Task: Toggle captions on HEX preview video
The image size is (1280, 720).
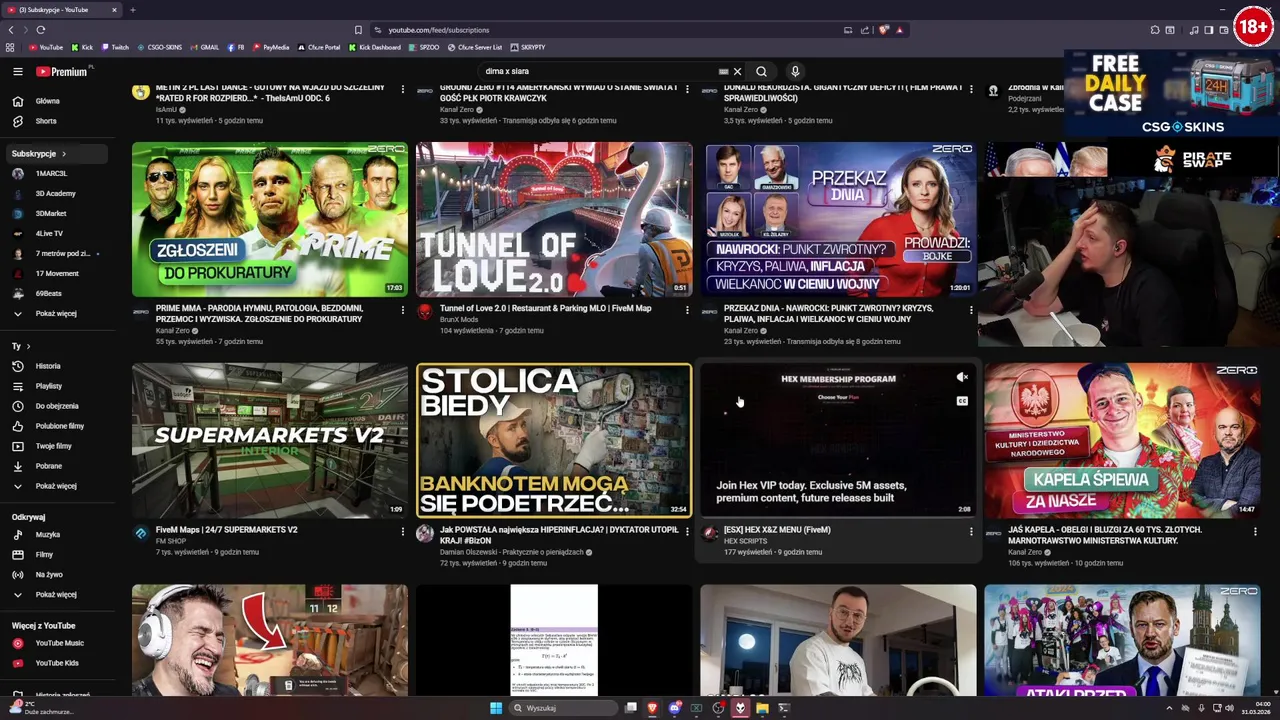Action: pos(962,401)
